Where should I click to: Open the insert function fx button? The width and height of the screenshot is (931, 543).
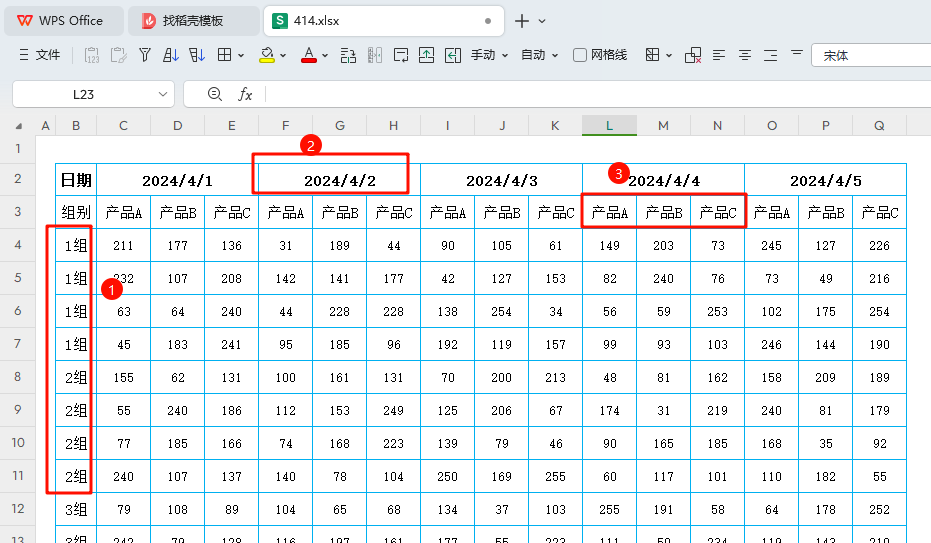pyautogui.click(x=245, y=94)
